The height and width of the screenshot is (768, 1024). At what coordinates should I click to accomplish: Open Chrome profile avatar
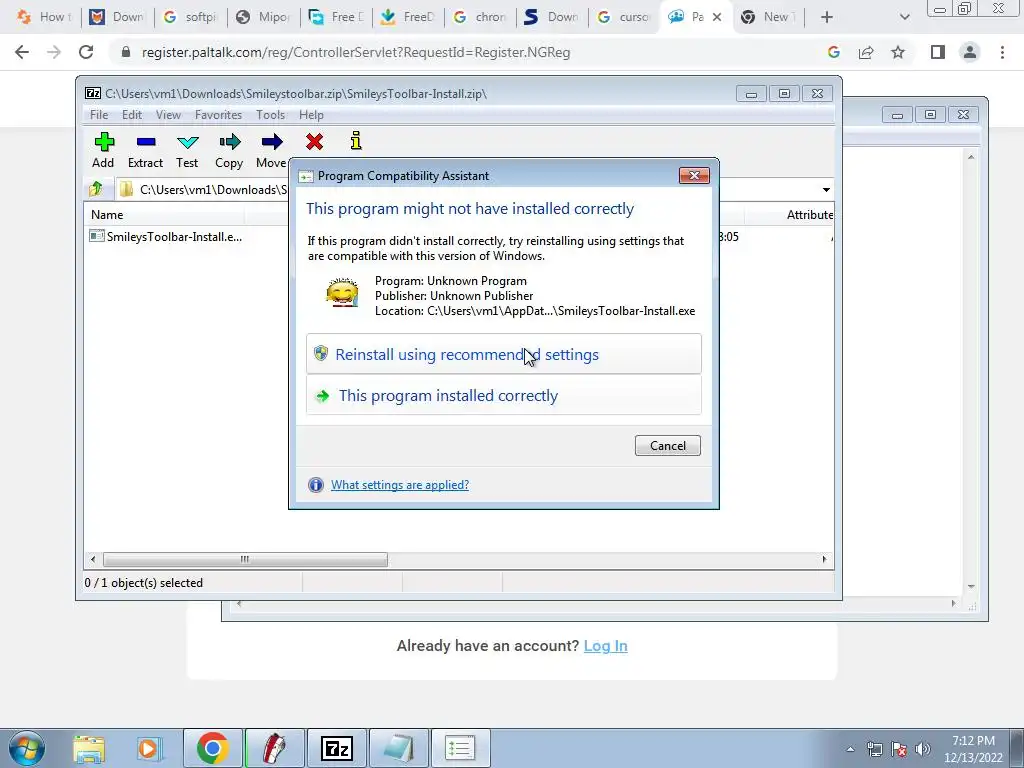970,52
